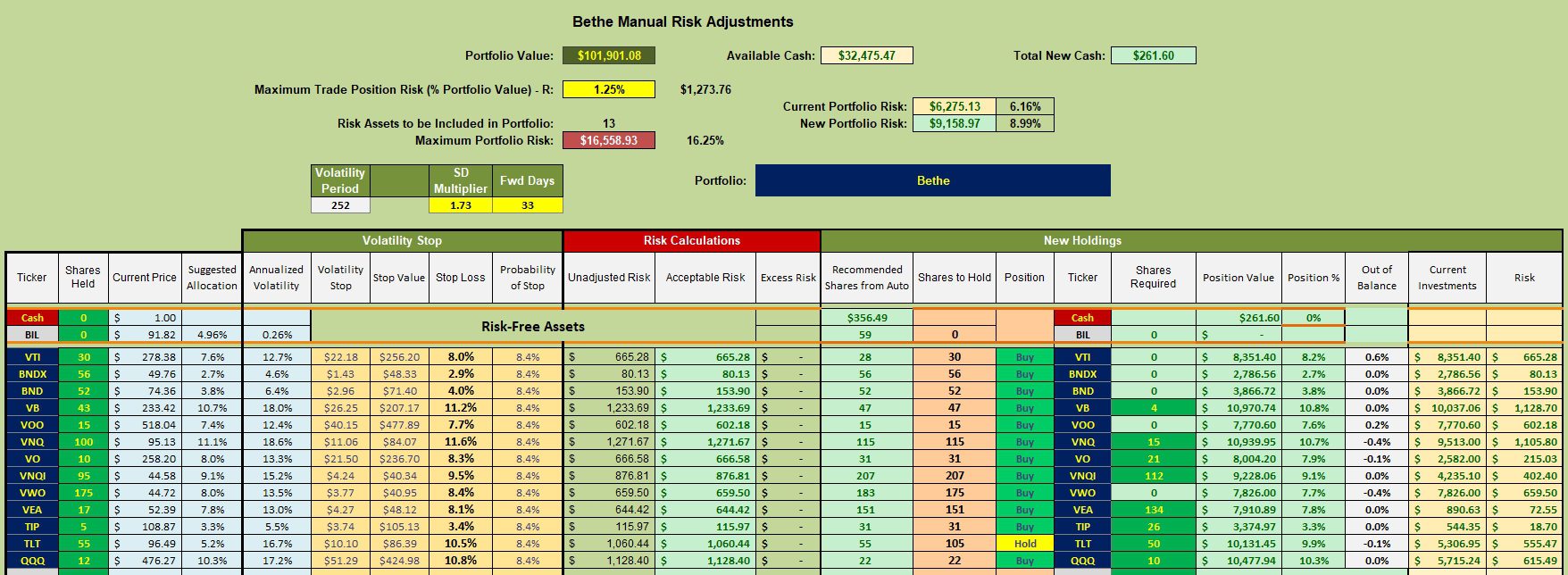Select VNQ shares held value 100

[83, 442]
